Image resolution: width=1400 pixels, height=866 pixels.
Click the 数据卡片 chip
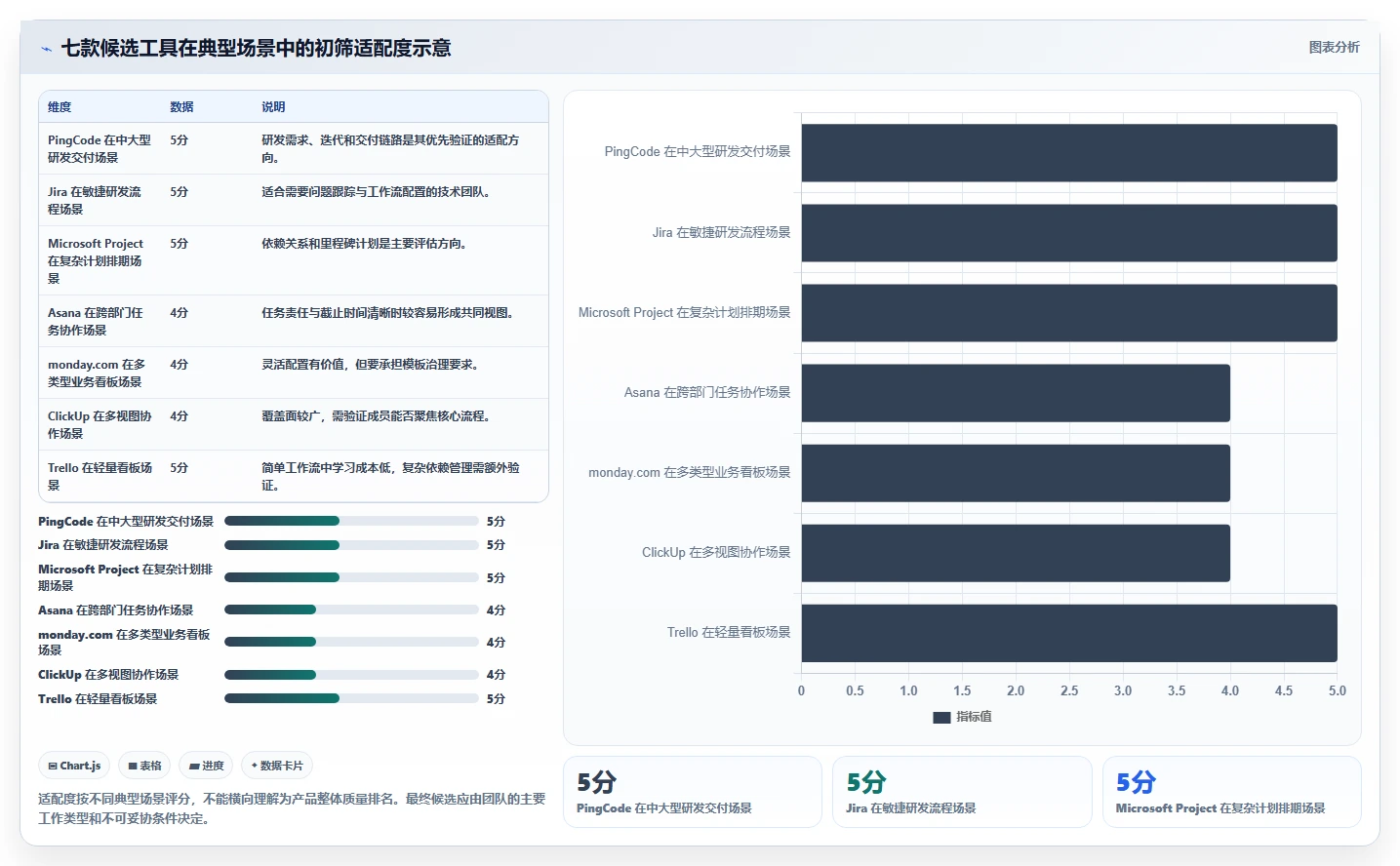[x=277, y=766]
